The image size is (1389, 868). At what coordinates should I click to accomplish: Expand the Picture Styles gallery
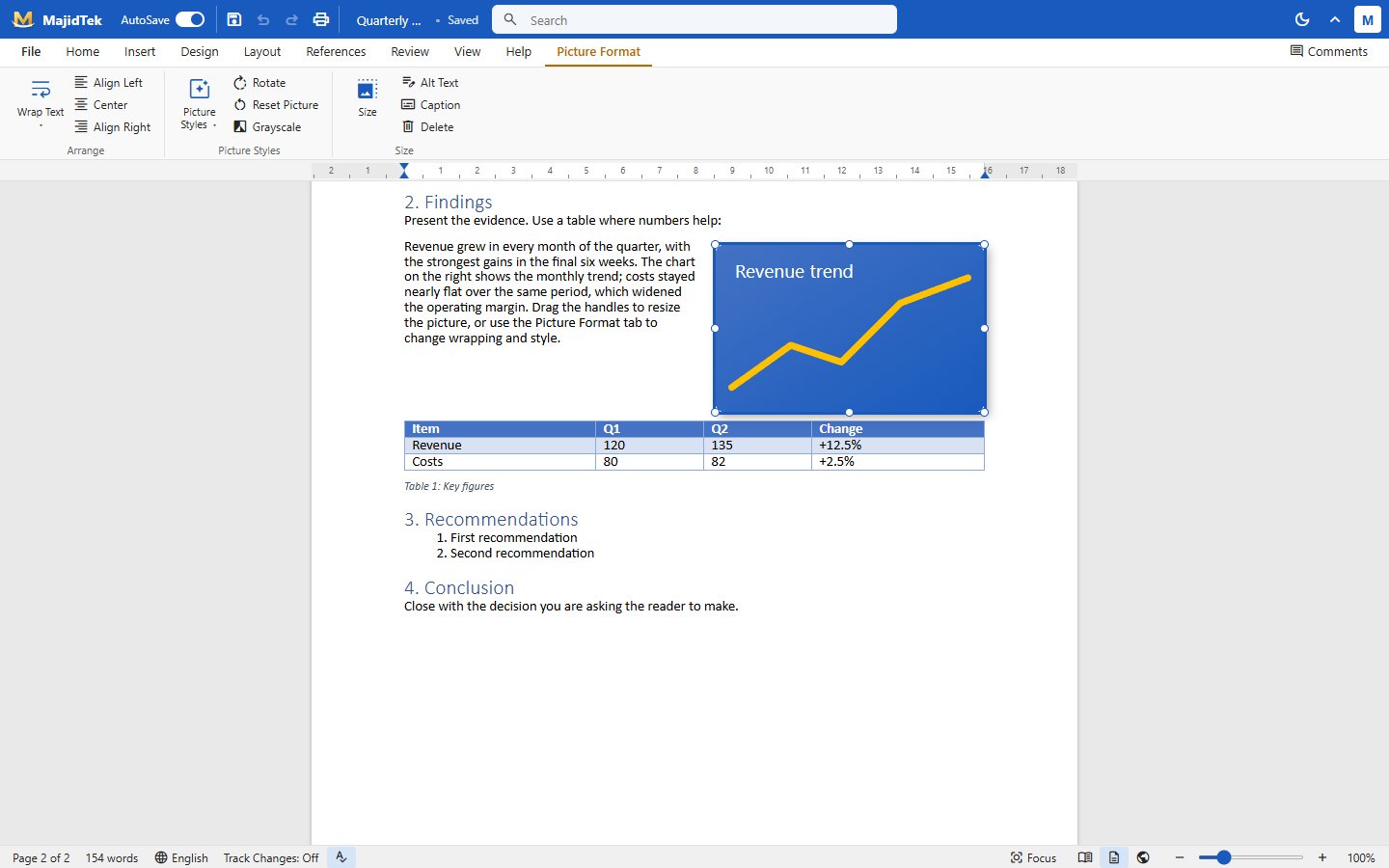coord(199,103)
